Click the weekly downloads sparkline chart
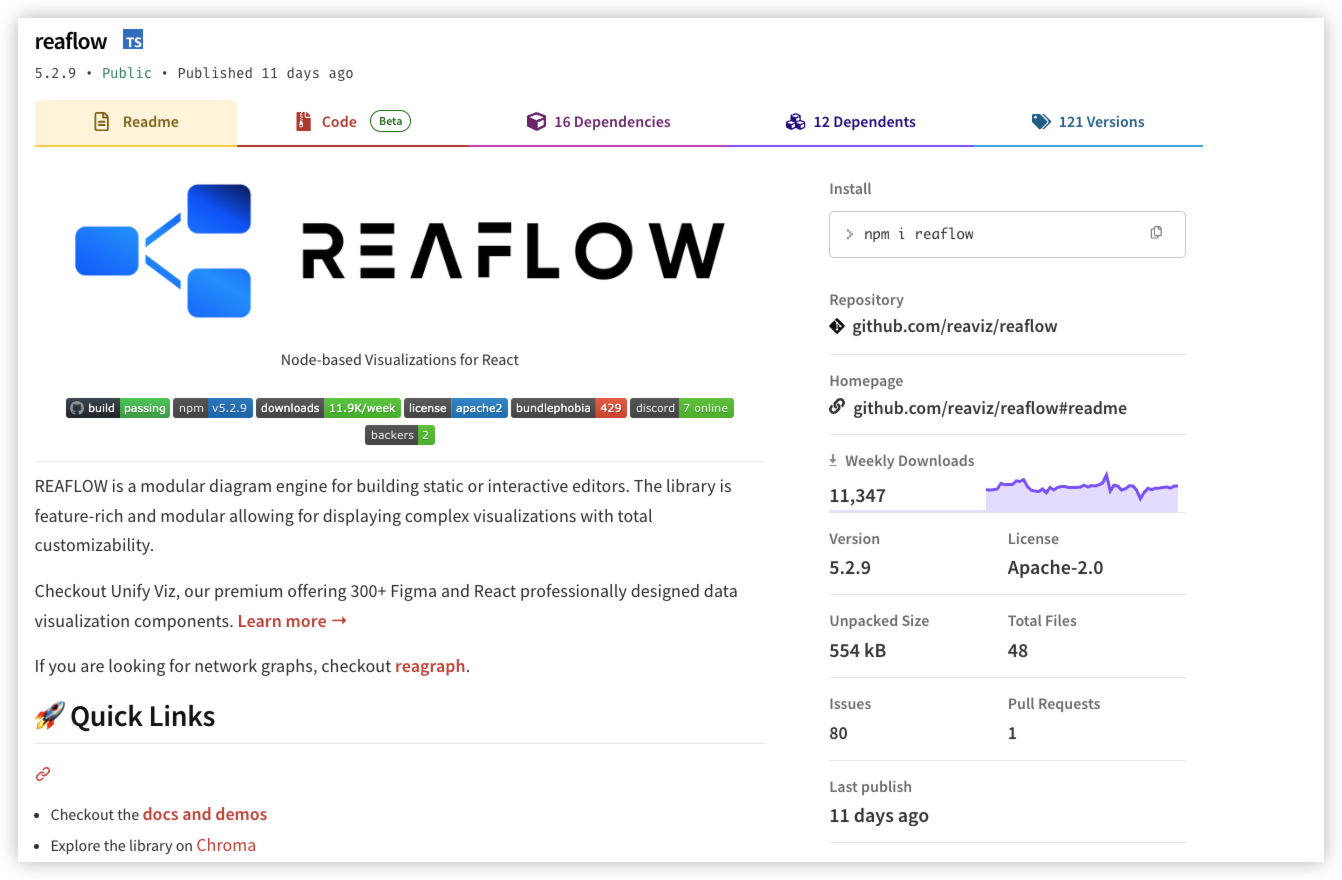This screenshot has height=880, width=1342. [1082, 492]
